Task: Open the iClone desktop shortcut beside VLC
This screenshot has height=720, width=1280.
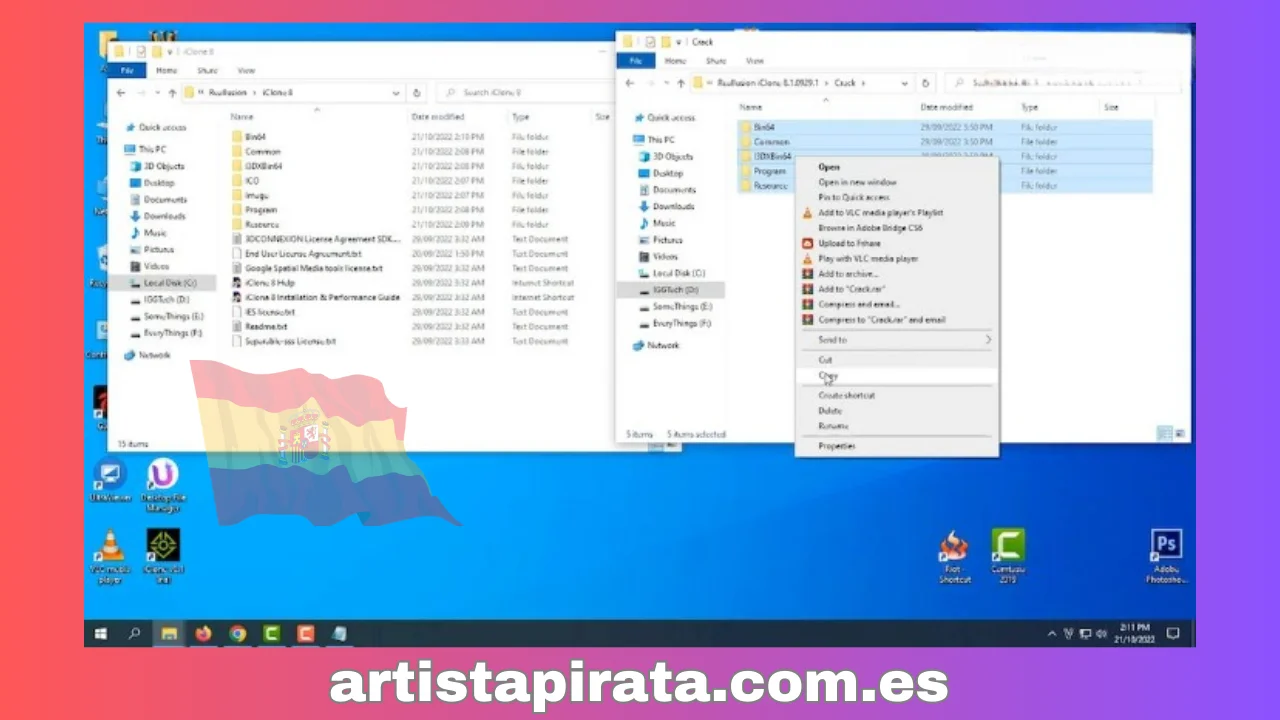Action: click(x=163, y=555)
